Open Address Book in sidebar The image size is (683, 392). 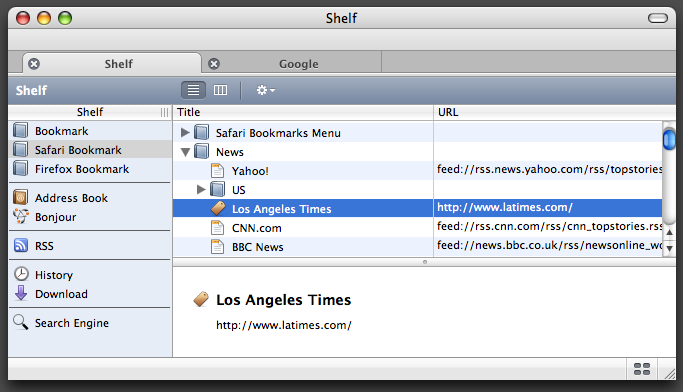[90, 198]
